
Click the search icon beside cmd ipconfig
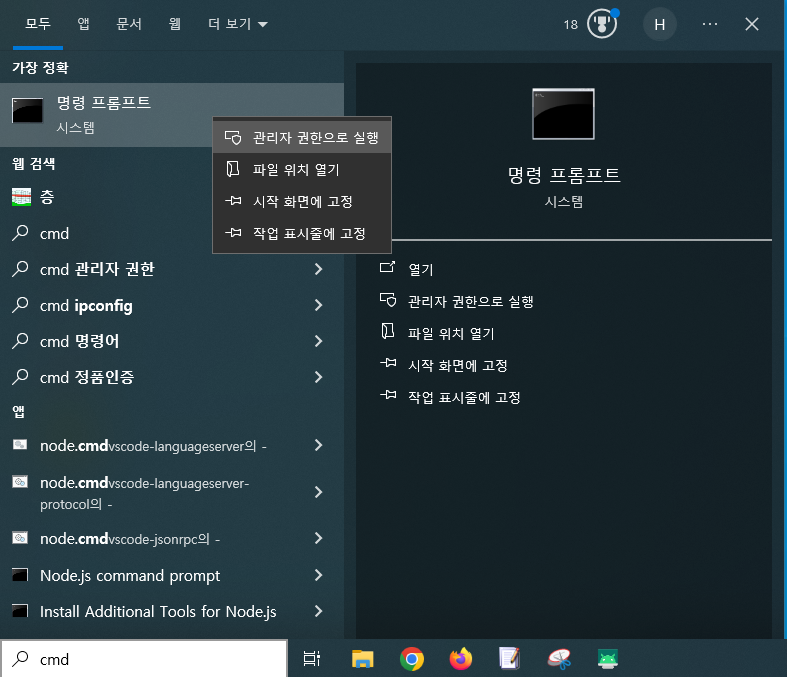click(x=20, y=305)
